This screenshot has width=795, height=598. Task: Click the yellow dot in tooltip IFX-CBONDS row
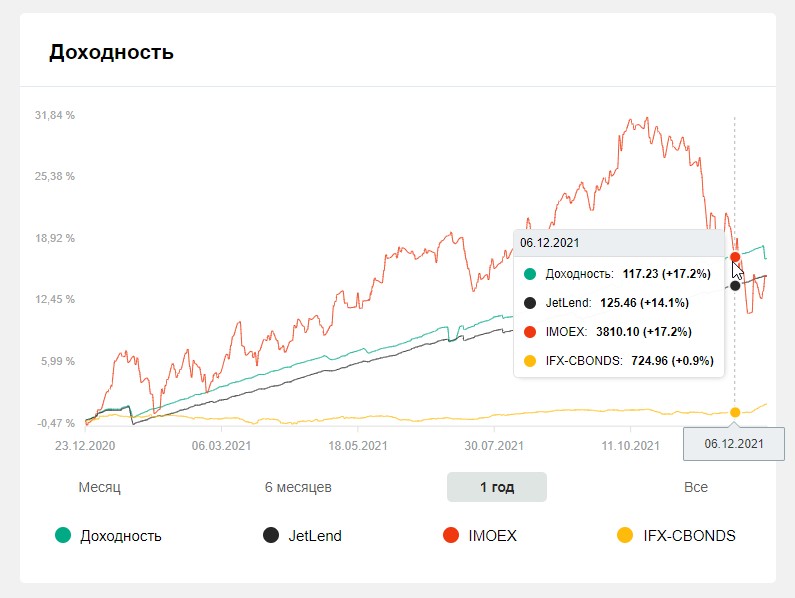530,361
